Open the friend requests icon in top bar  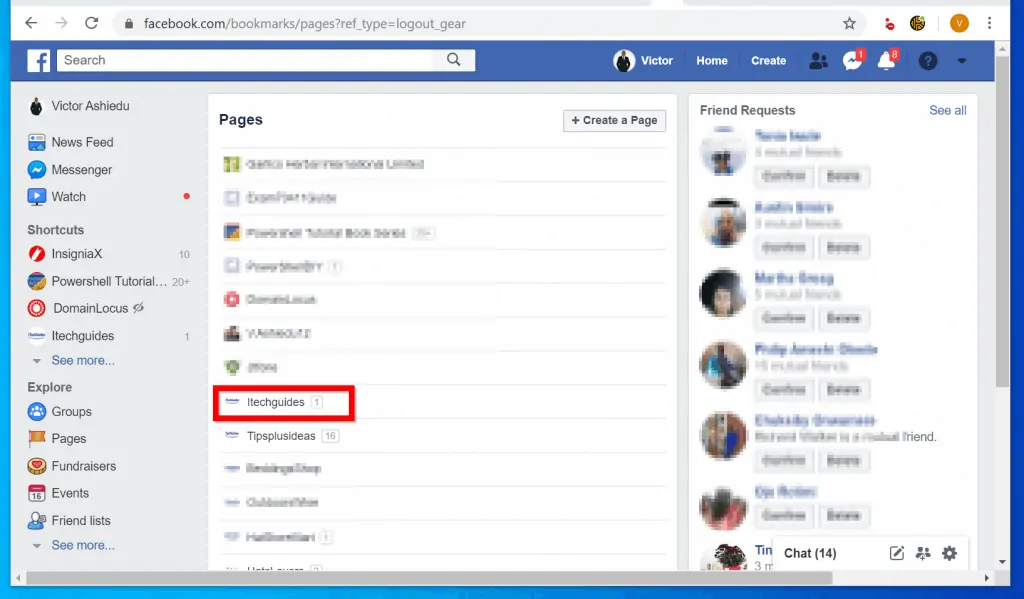(x=818, y=60)
